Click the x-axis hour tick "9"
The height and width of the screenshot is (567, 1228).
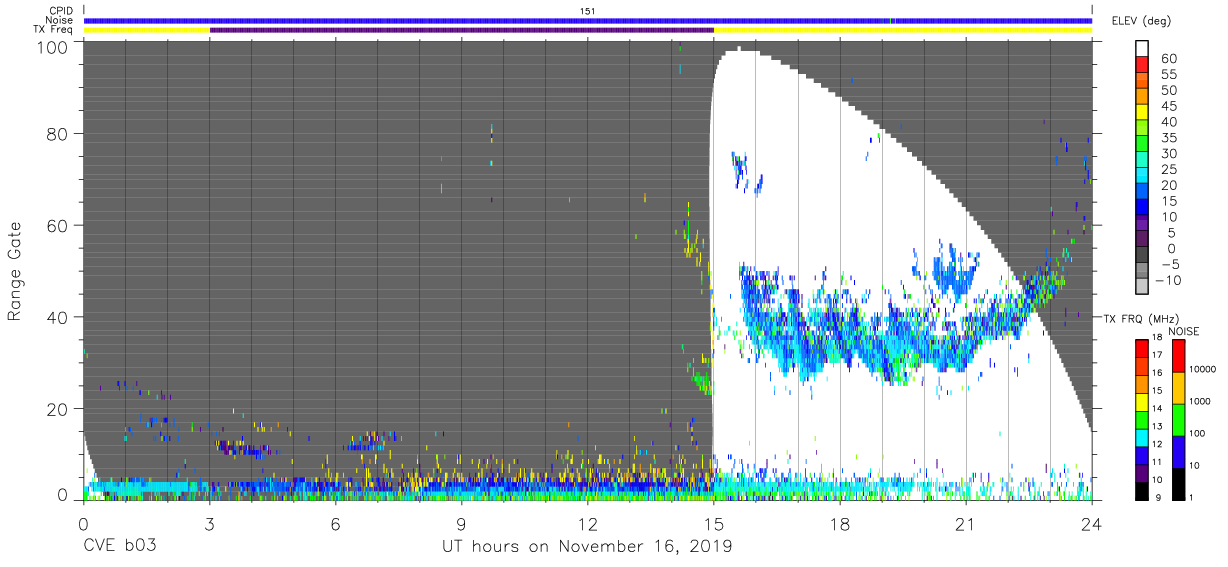[462, 524]
